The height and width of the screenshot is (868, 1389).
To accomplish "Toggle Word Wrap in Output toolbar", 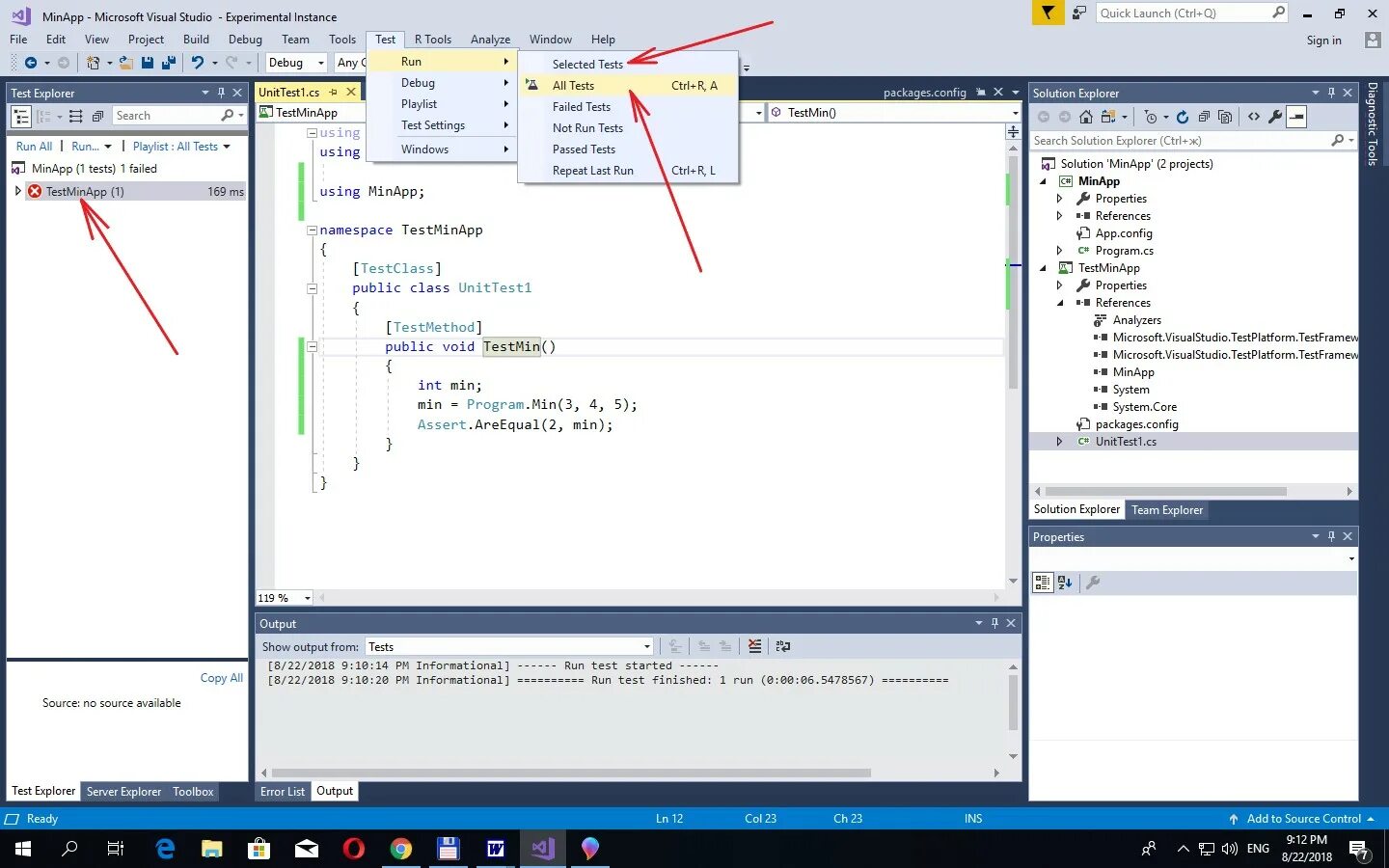I will (x=783, y=646).
